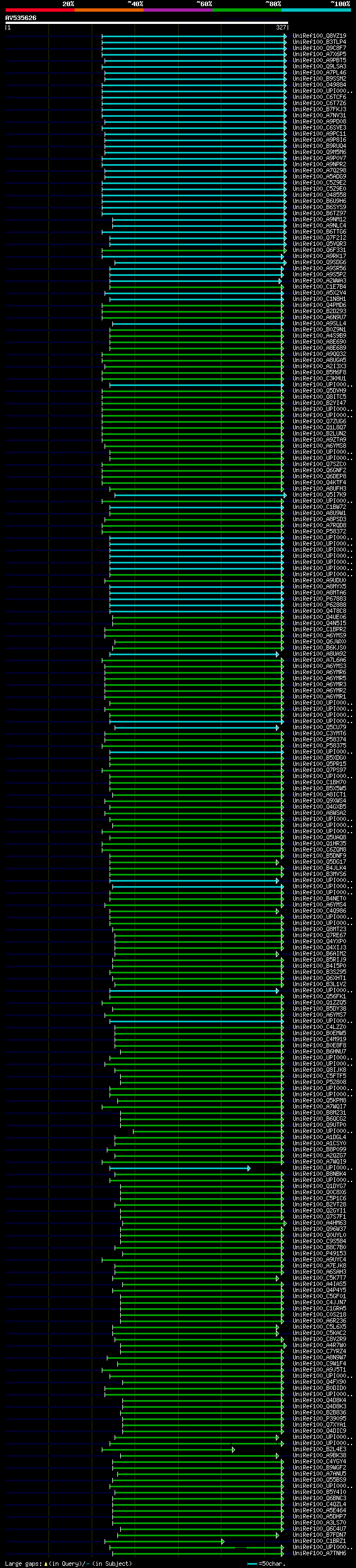Select the UniRef100_O48558 label
This screenshot has width=356, height=1568.
point(319,195)
